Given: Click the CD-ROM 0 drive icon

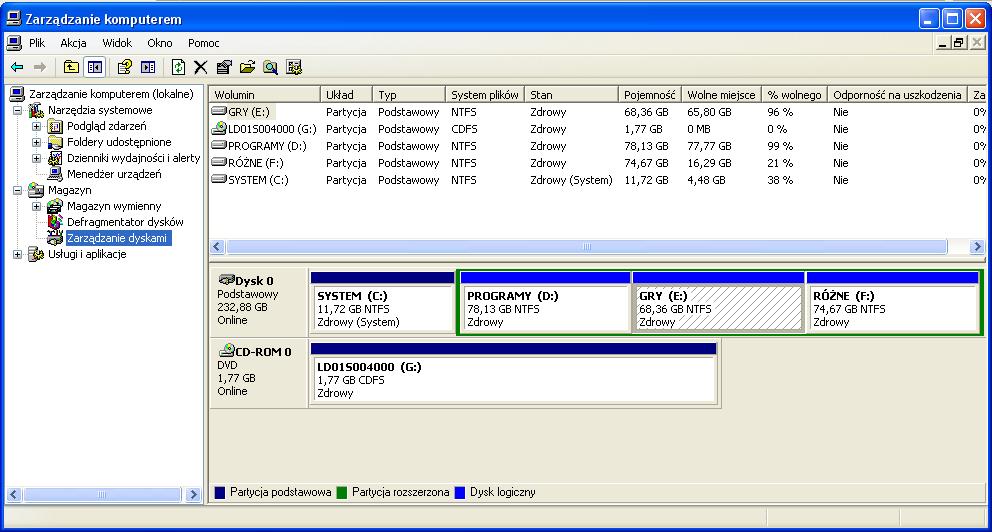Looking at the screenshot, I should [x=226, y=350].
